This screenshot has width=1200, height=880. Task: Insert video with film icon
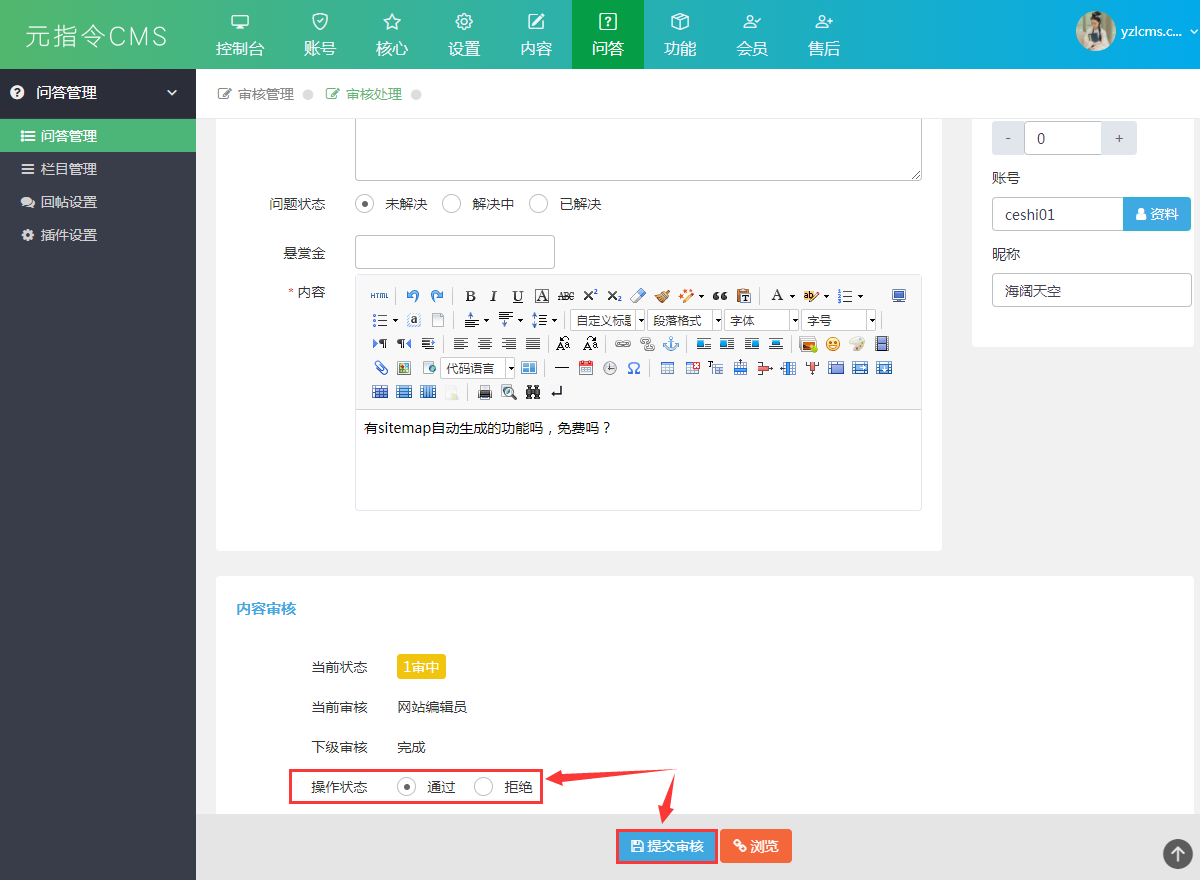(882, 343)
